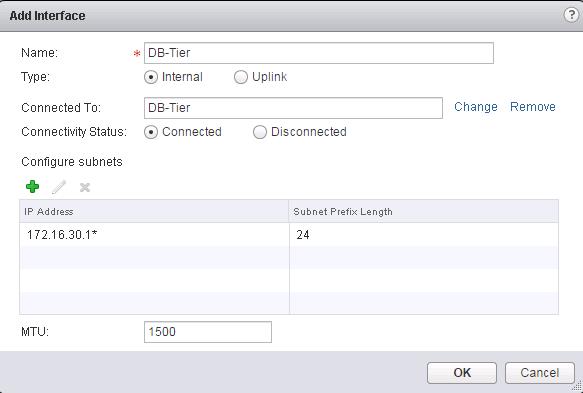Click the green plus add subnet icon
The height and width of the screenshot is (393, 583).
pyautogui.click(x=32, y=187)
